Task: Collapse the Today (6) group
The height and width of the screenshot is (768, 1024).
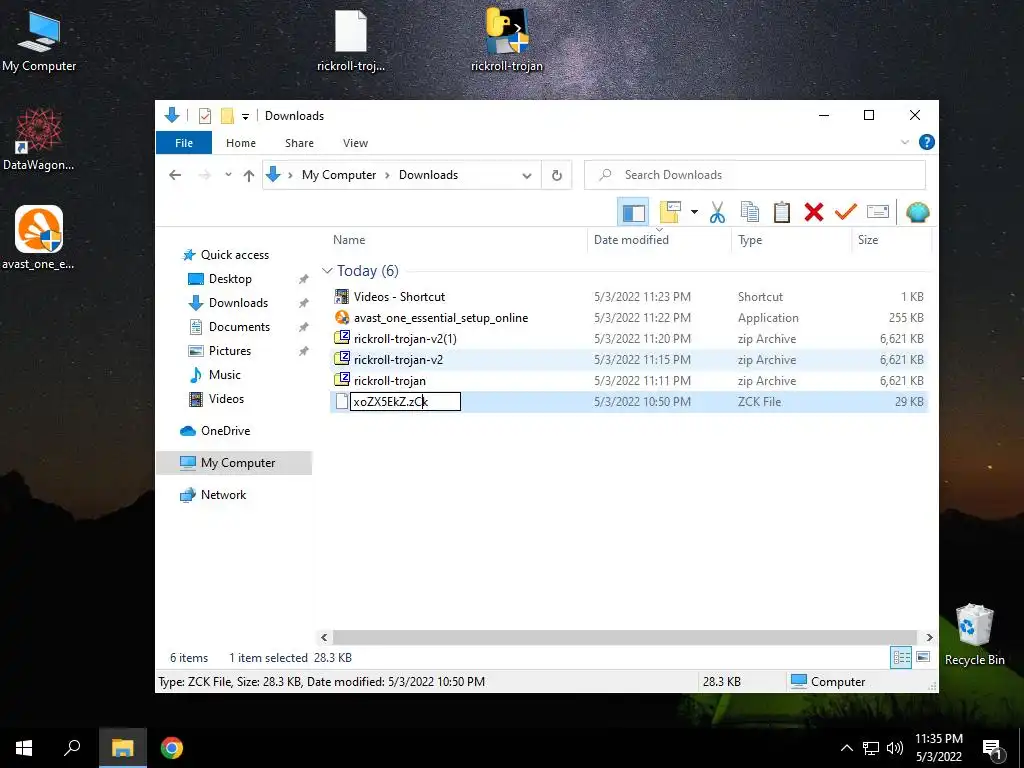Action: coord(327,271)
